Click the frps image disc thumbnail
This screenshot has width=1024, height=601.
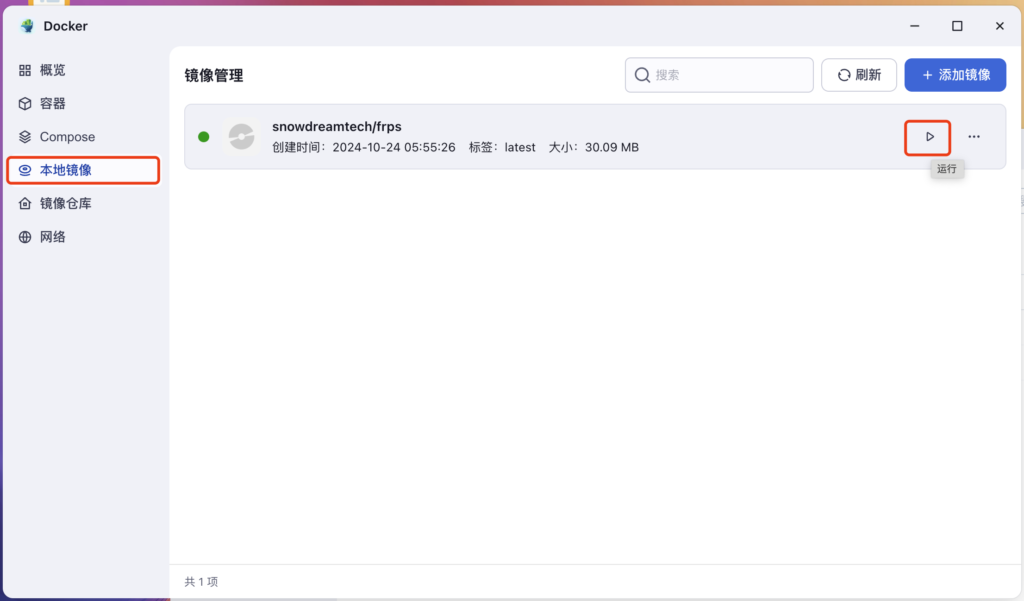click(x=241, y=137)
